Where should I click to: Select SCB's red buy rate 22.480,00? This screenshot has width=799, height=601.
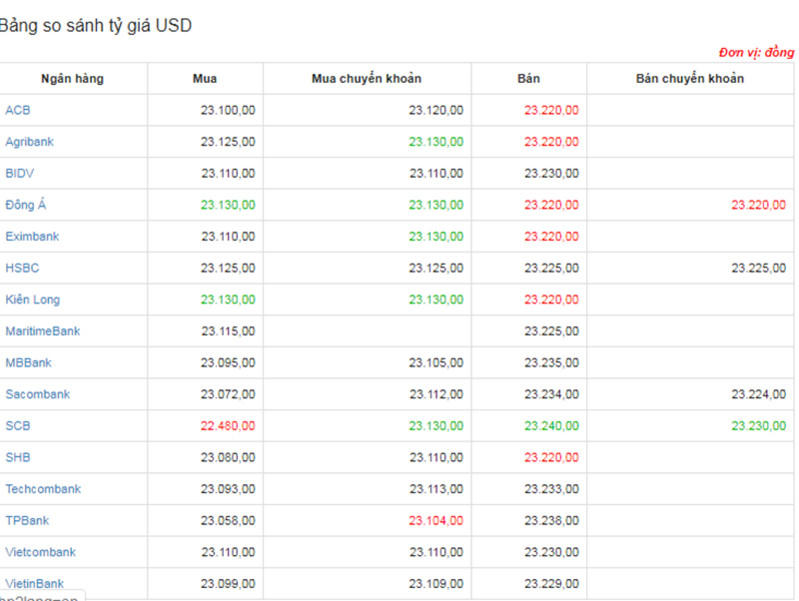coord(227,426)
